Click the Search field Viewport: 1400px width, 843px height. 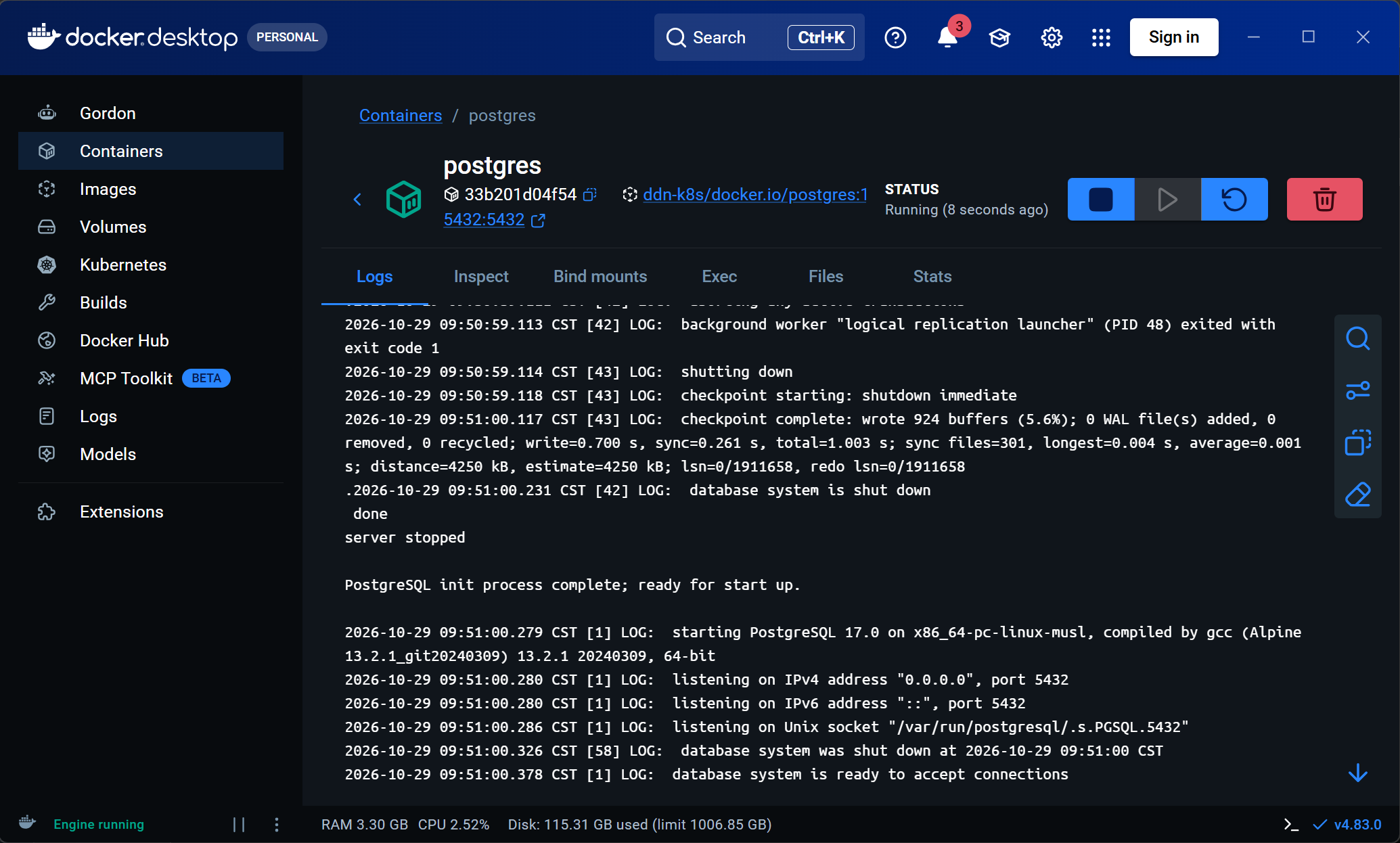click(759, 37)
